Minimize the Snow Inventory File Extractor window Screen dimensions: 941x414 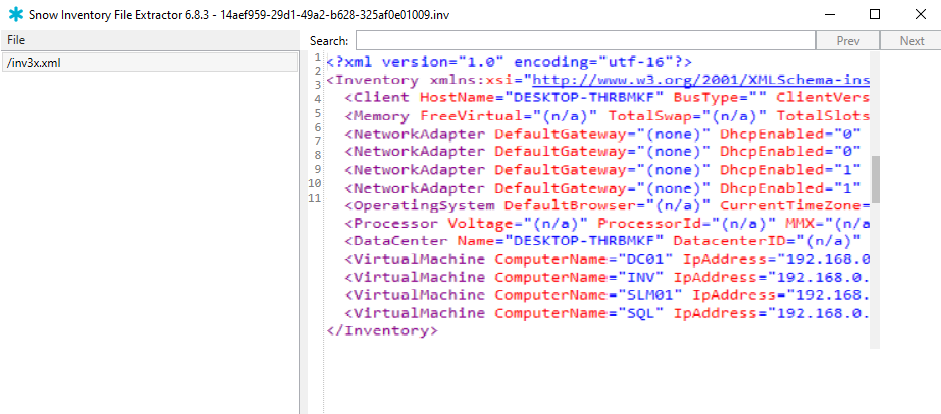(830, 14)
